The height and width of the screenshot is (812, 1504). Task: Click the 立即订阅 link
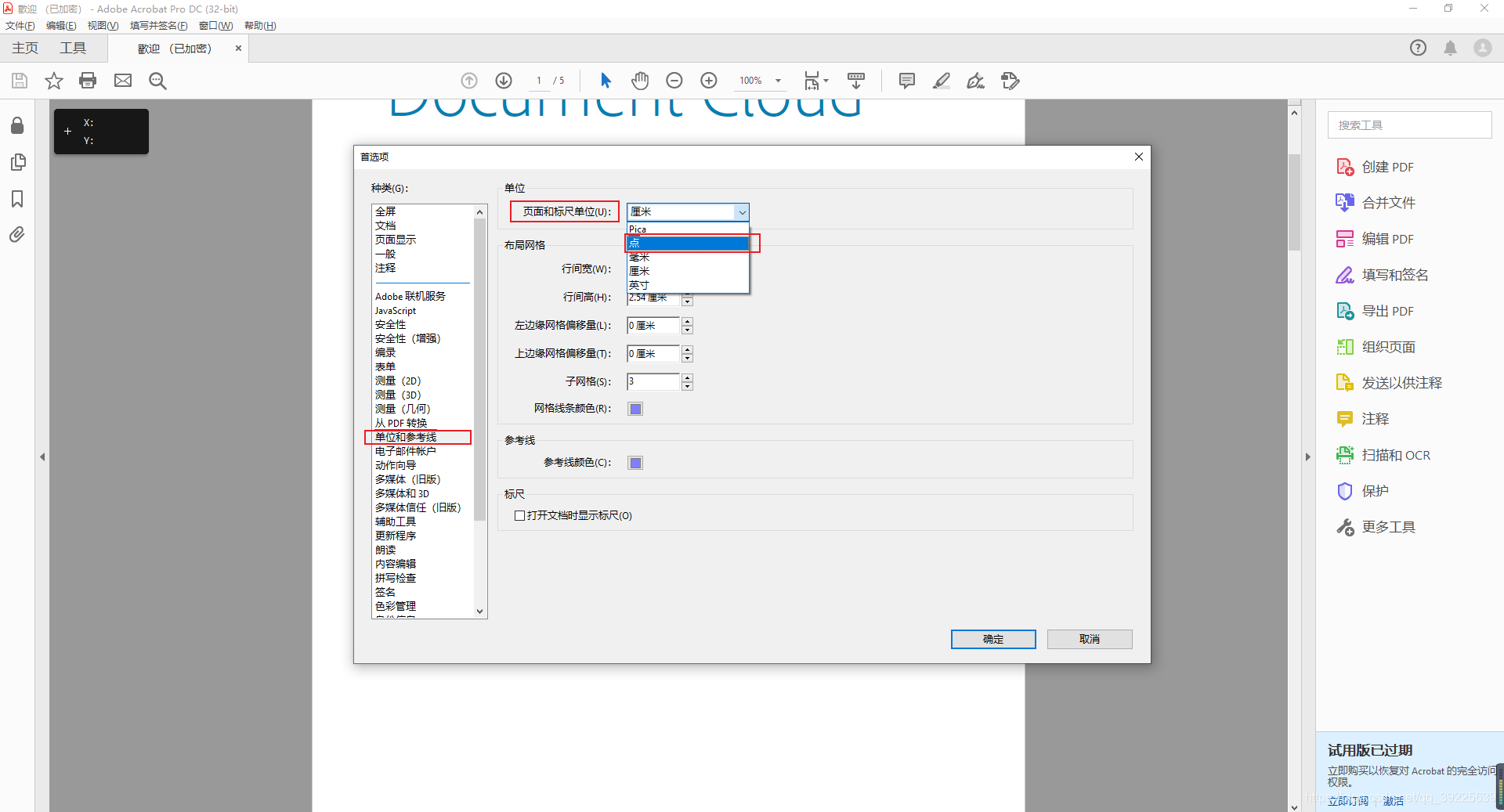point(1348,800)
